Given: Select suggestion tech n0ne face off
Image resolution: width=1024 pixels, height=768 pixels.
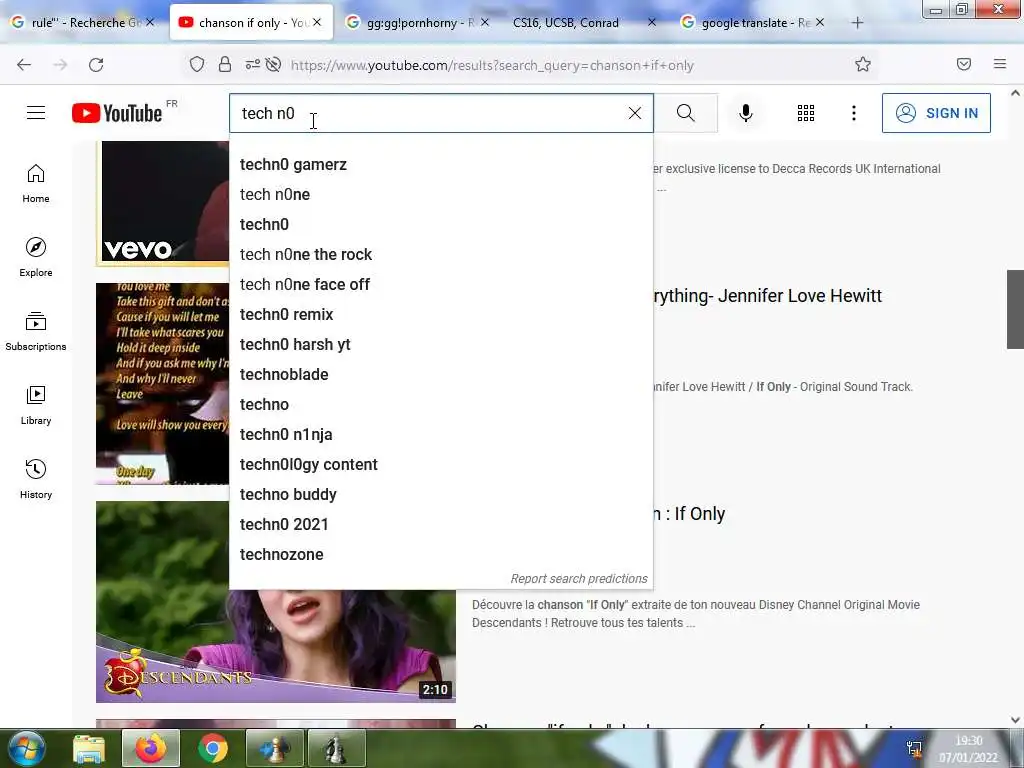Looking at the screenshot, I should pos(441,285).
